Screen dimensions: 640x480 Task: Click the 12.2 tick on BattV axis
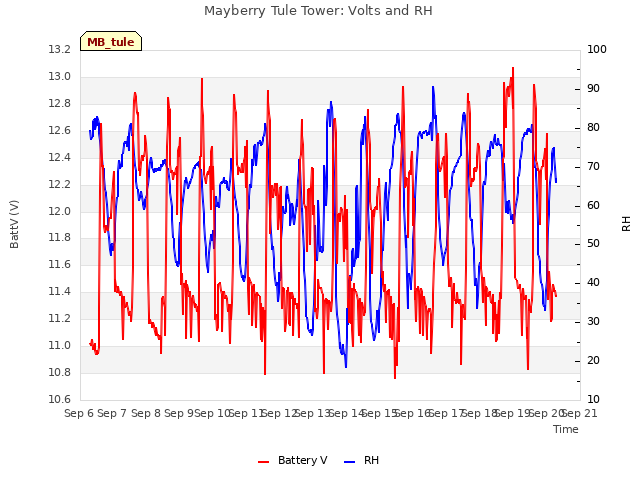[x=60, y=184]
